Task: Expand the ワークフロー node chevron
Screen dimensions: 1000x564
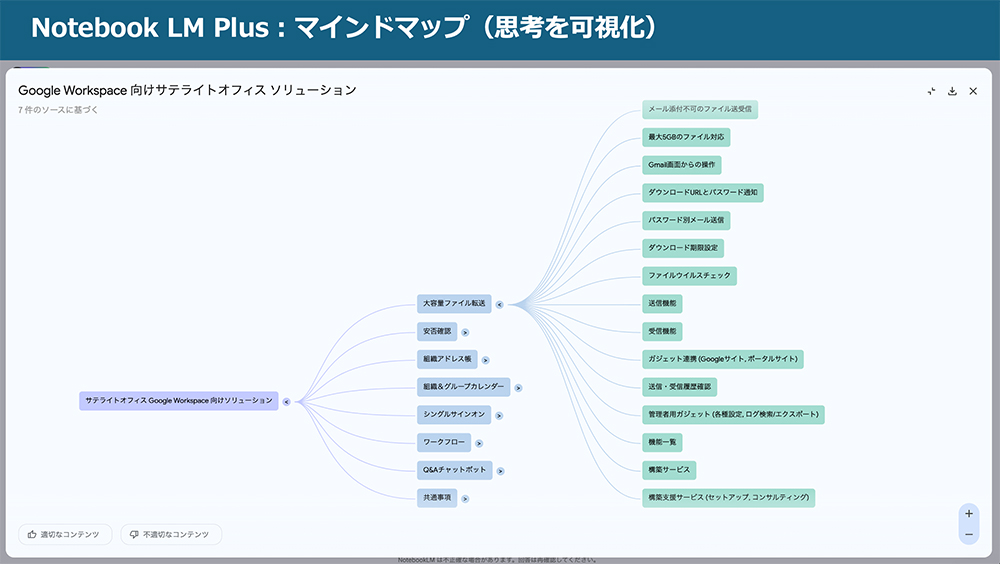Action: [478, 443]
